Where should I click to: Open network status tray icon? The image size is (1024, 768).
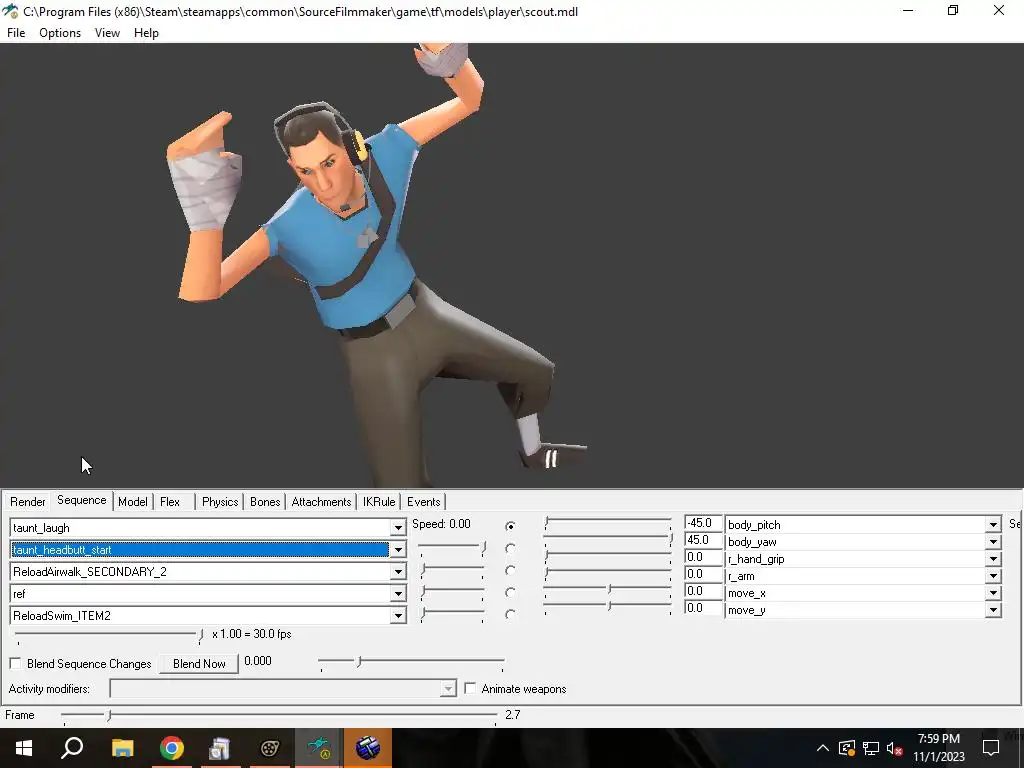coord(871,748)
